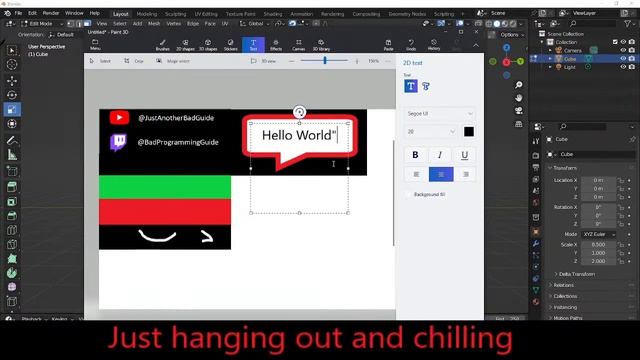Open Effects in Paint 3D

pyautogui.click(x=276, y=45)
